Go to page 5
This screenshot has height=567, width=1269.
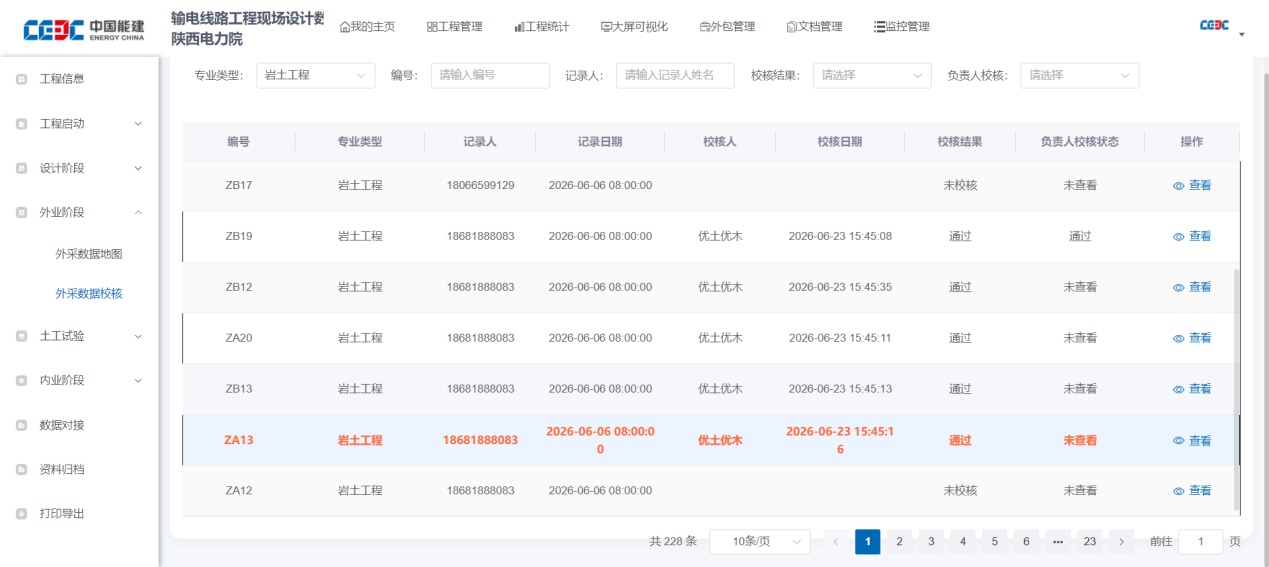994,542
